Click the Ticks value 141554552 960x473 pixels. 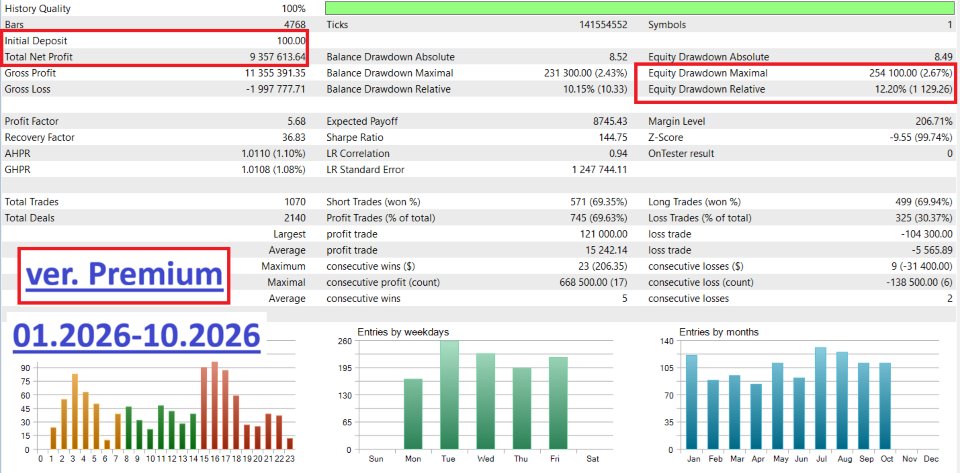(x=603, y=25)
